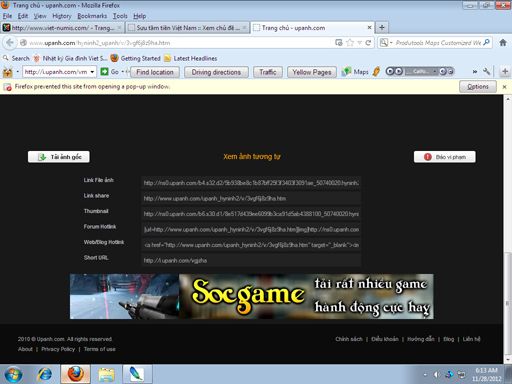This screenshot has width=512, height=384.
Task: Switch to the Sưu tầm tiền Việt Nam tab
Action: pyautogui.click(x=188, y=28)
